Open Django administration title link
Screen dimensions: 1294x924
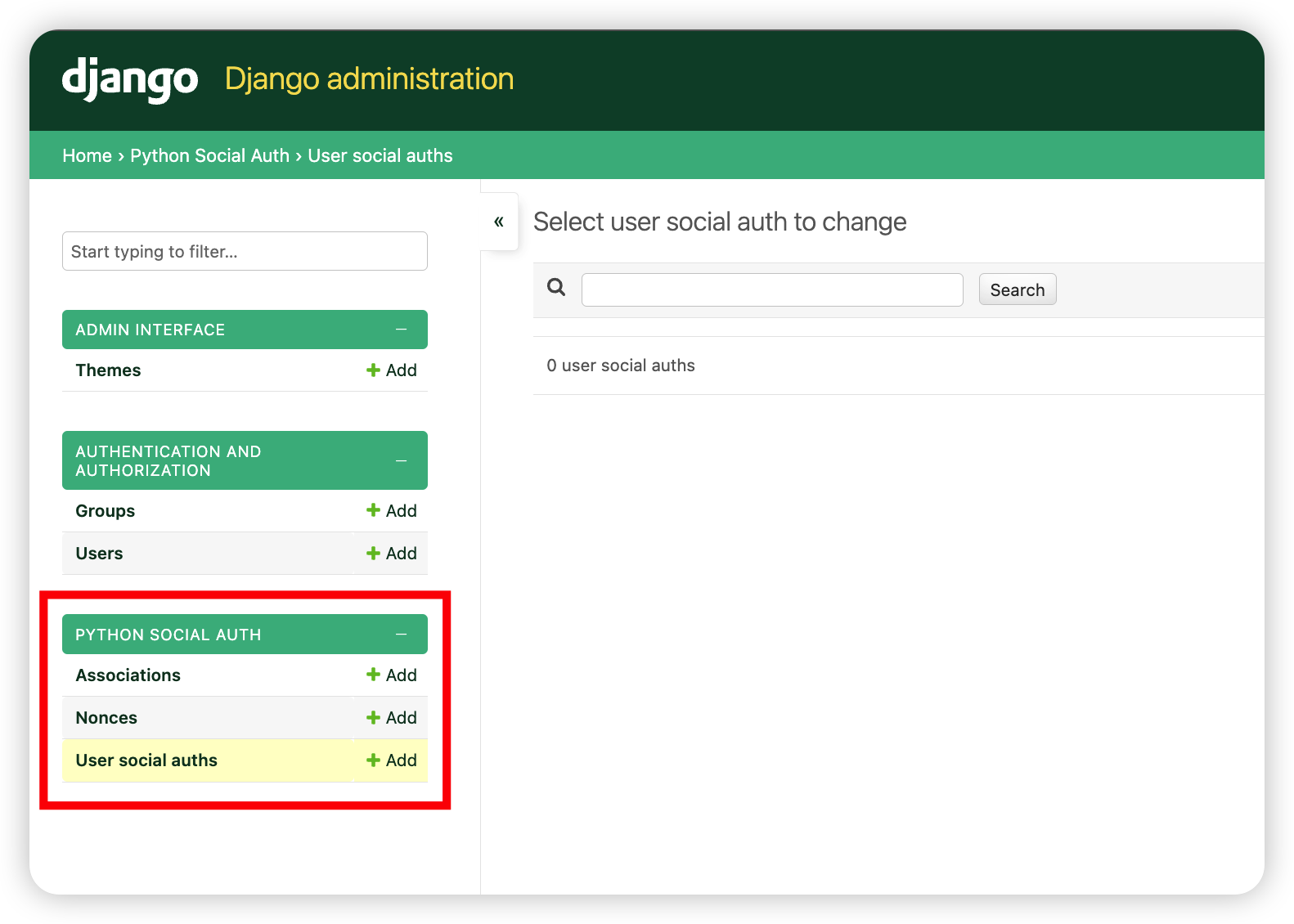[x=369, y=79]
